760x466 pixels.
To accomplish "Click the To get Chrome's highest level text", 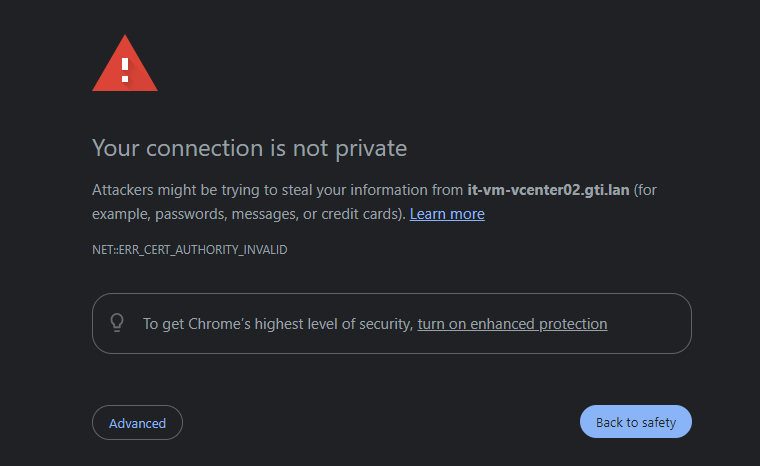I will point(278,323).
